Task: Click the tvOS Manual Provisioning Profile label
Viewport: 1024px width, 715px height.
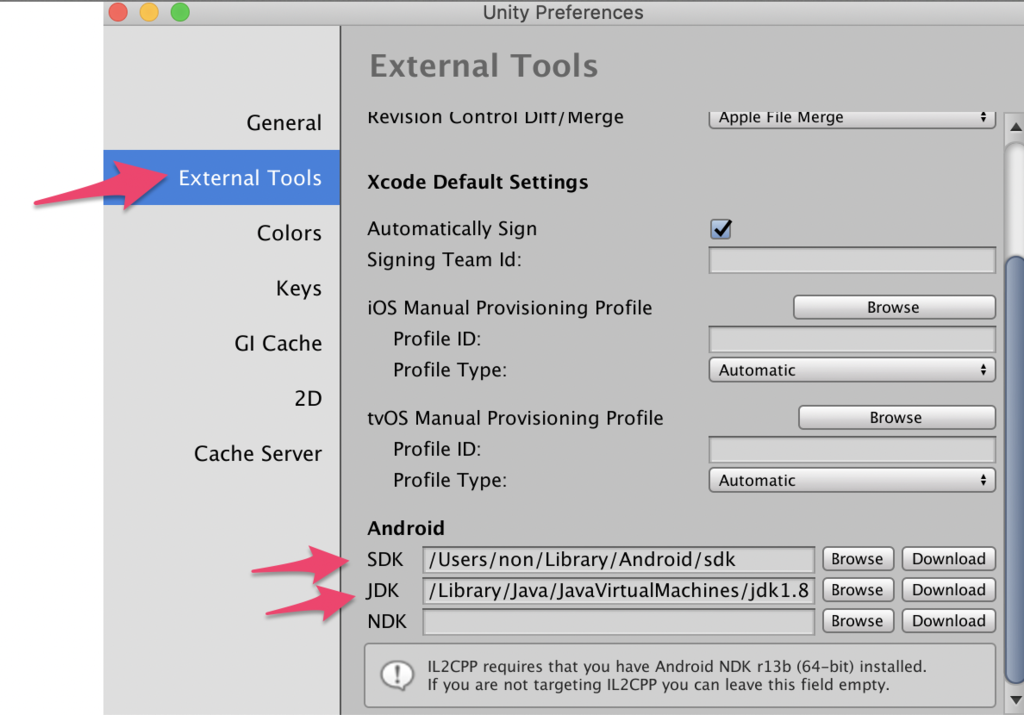Action: click(515, 418)
